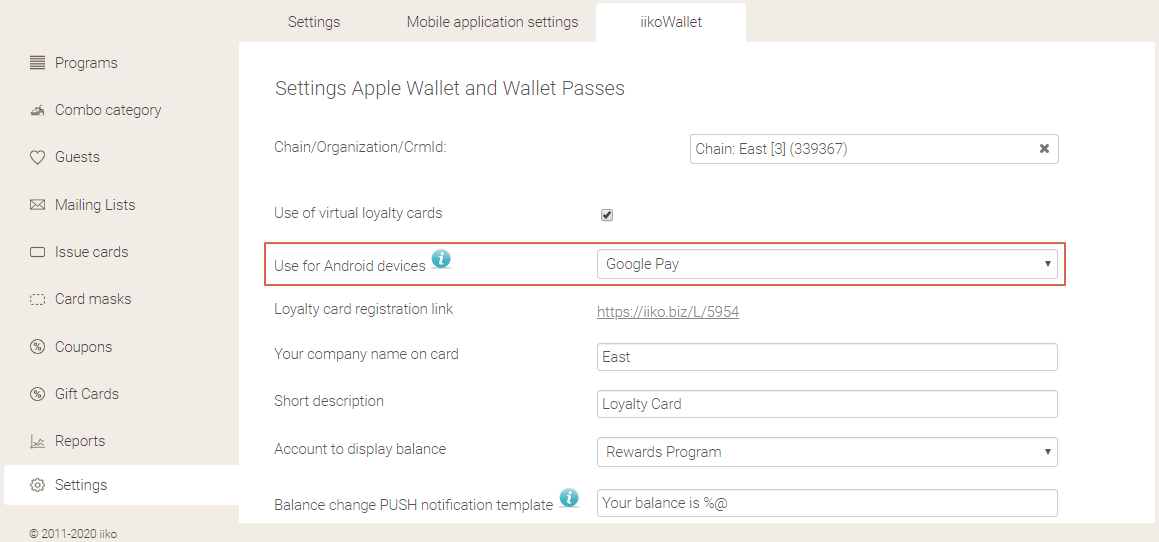Image resolution: width=1159 pixels, height=542 pixels.
Task: Click the company name on card field
Action: pos(827,357)
